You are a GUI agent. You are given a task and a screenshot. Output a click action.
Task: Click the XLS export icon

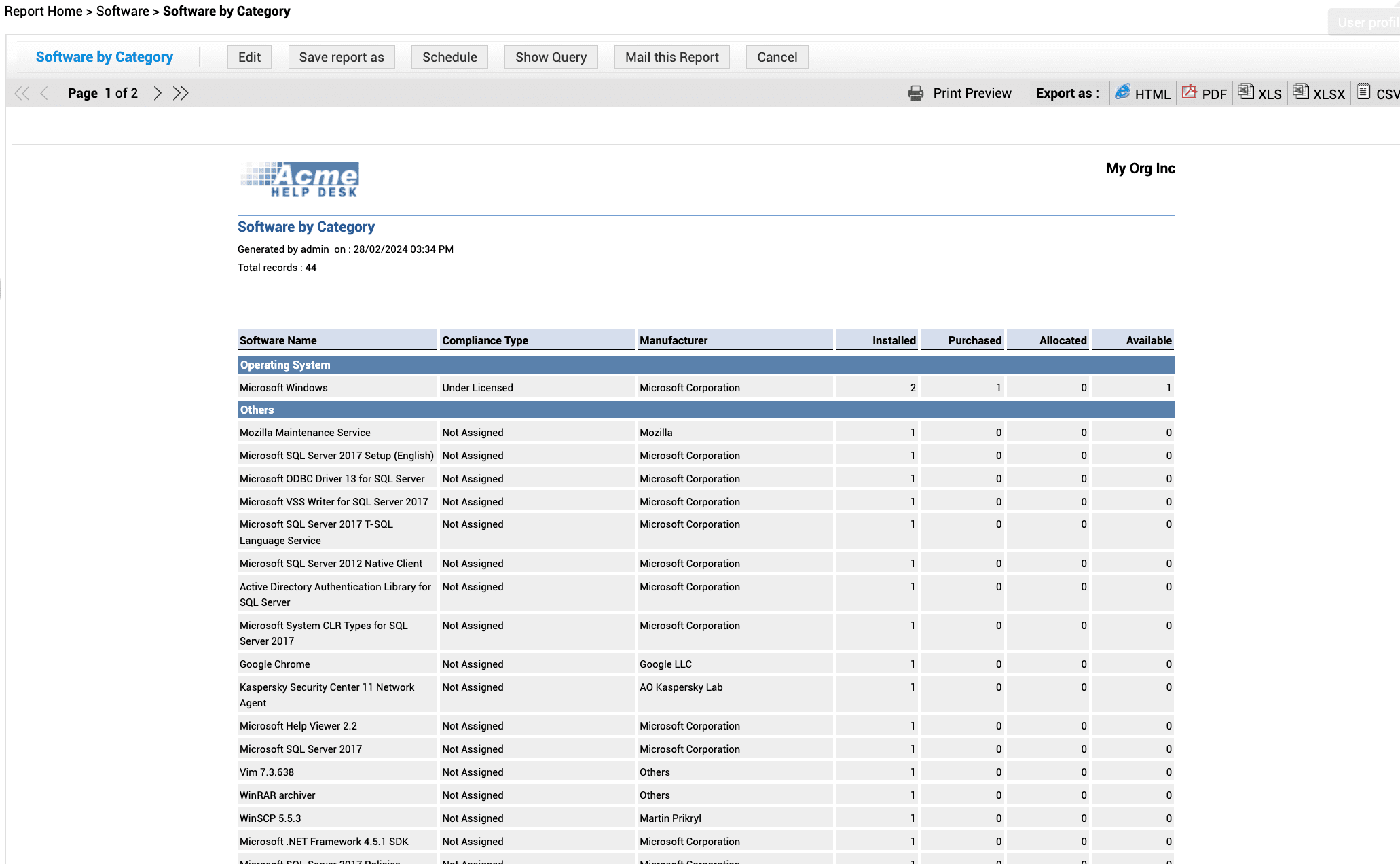pos(1245,92)
